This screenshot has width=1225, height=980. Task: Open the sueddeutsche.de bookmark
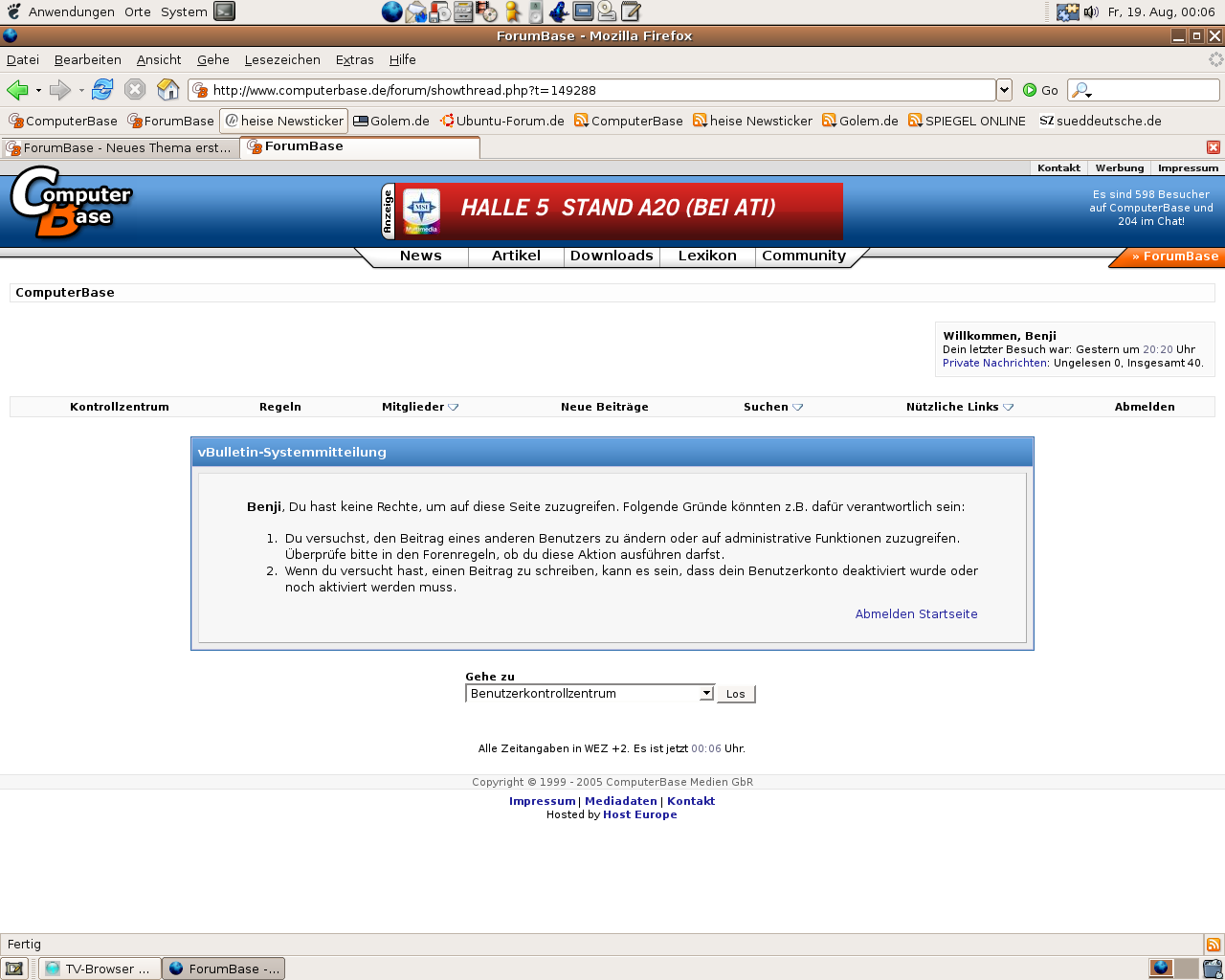coord(1101,121)
